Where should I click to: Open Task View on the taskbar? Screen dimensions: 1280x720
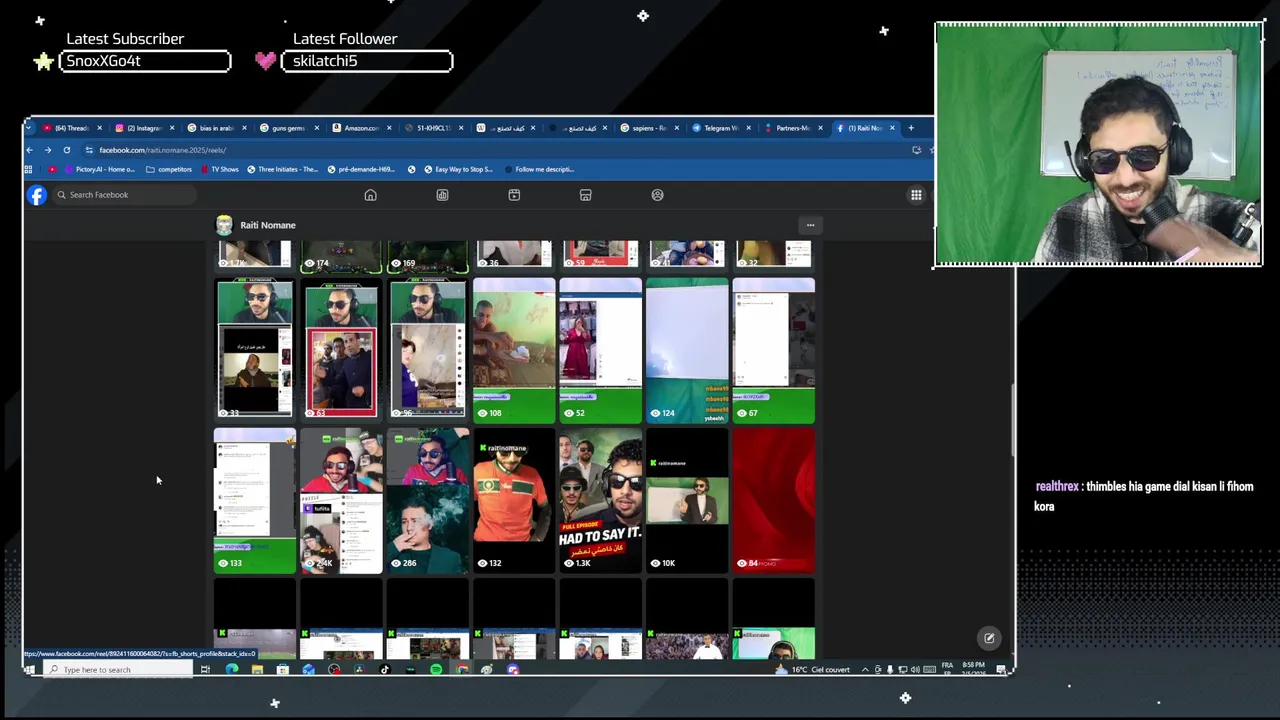tap(205, 670)
